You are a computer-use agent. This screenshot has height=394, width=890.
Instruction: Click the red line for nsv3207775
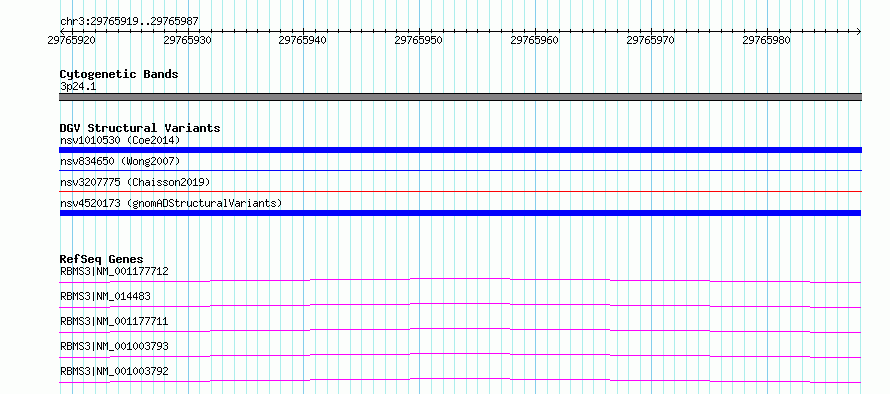pos(460,191)
